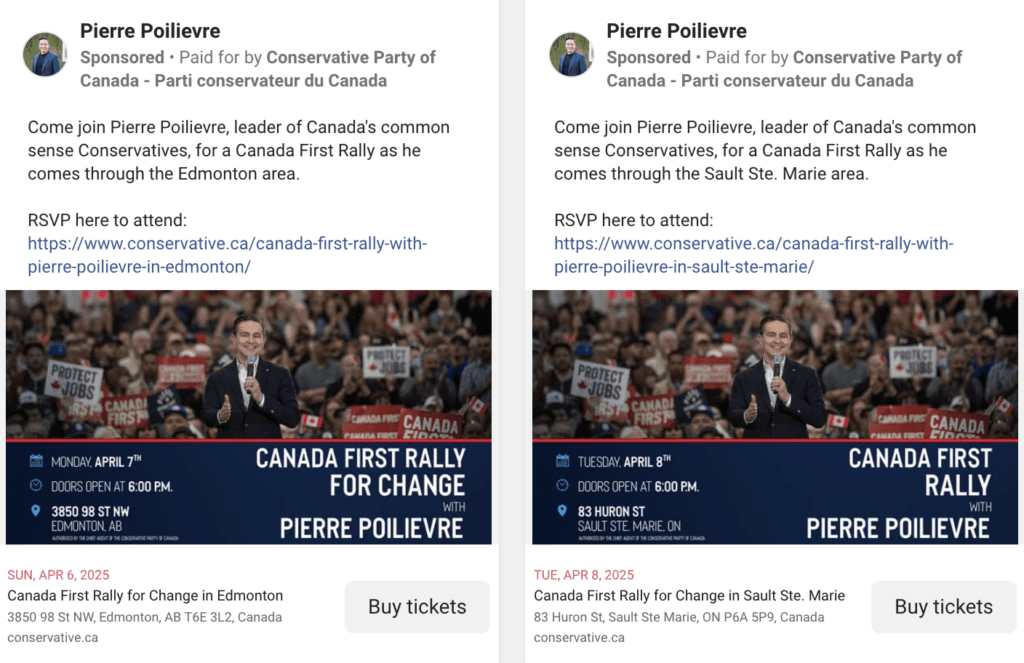Screen dimensions: 1024x663
Task: Click Conservative Party of Canada sponsor name in the Edmonton ad
Action: tap(350, 57)
